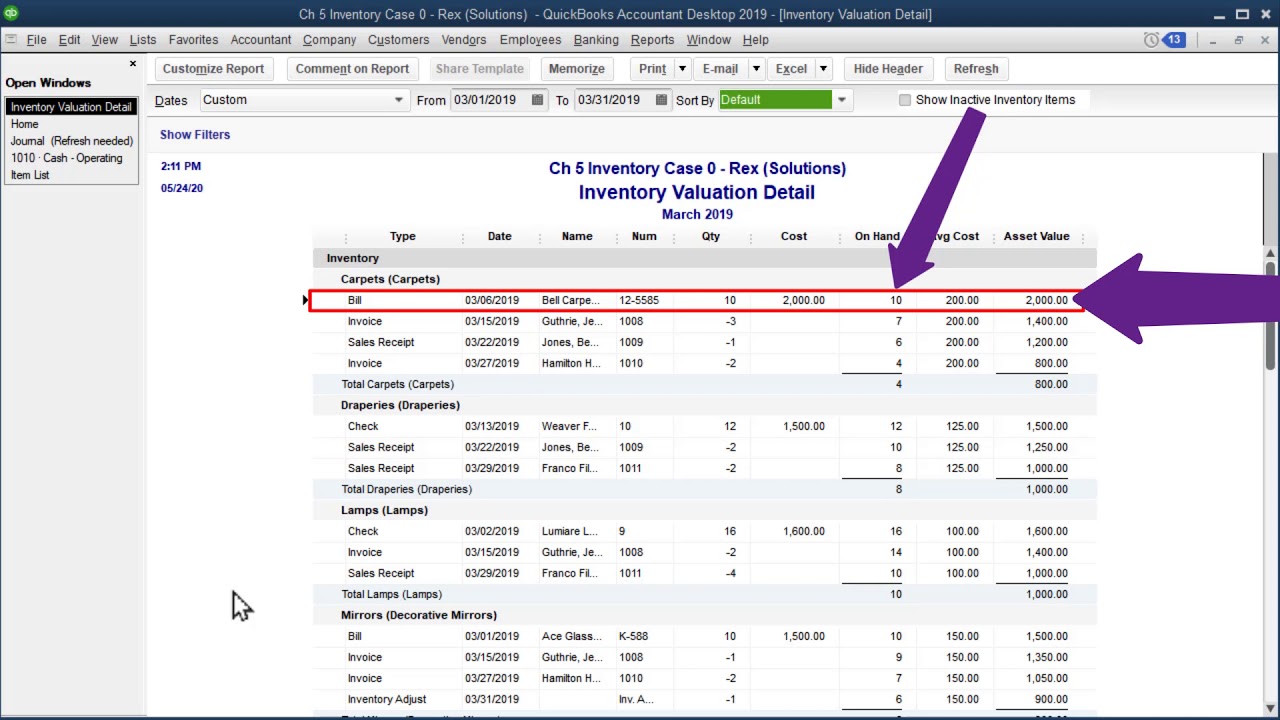Open the To date calendar picker
Screen dimensions: 1280x720
(662, 100)
